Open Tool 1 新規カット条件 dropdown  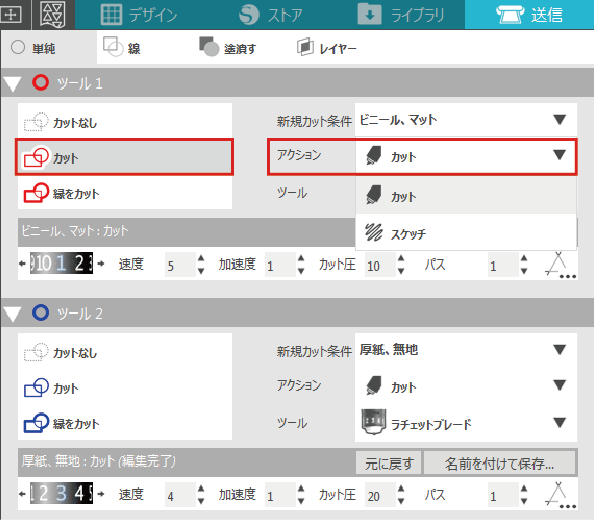tap(466, 120)
